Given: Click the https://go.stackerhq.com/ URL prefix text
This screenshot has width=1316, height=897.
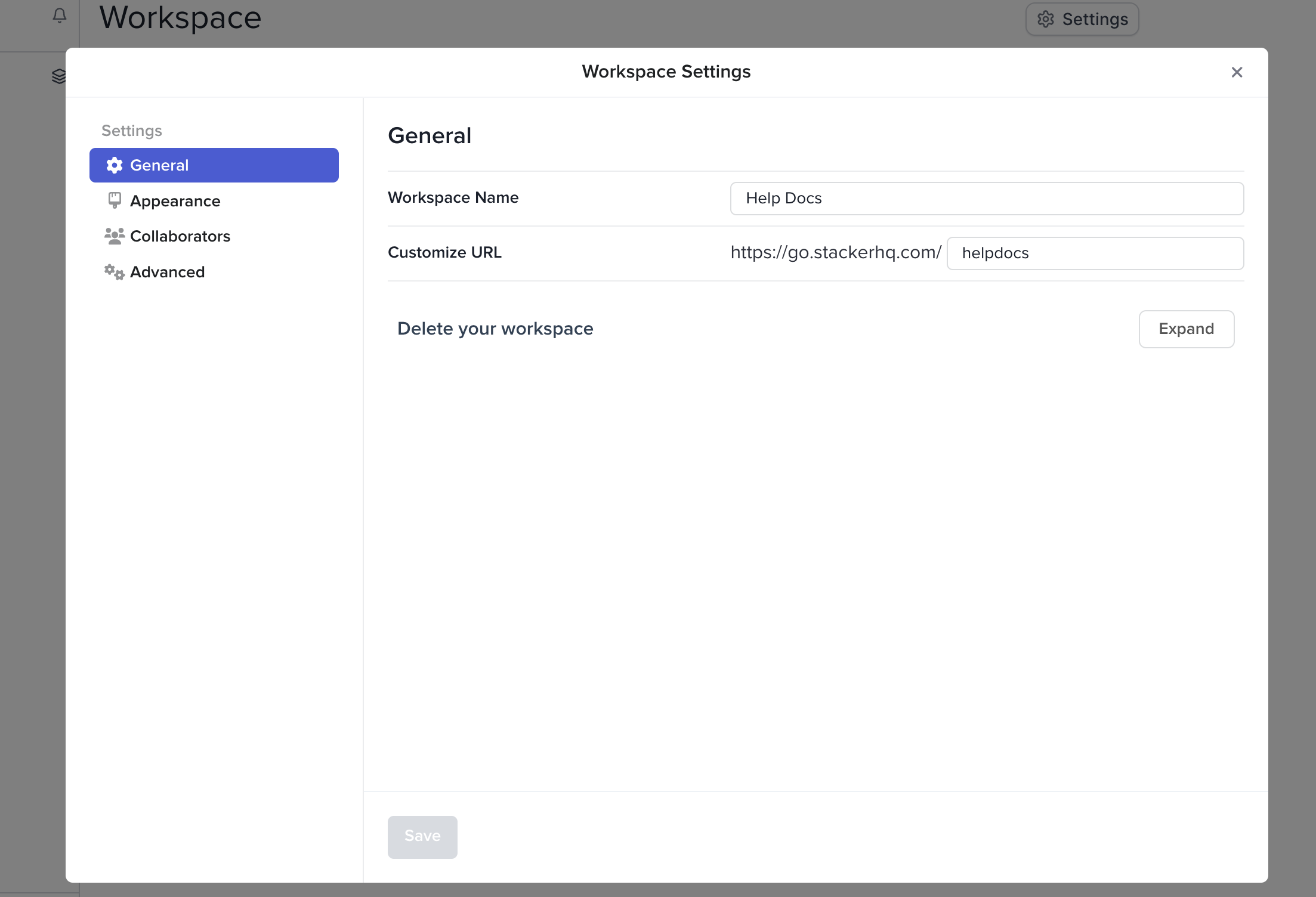Looking at the screenshot, I should pos(835,252).
